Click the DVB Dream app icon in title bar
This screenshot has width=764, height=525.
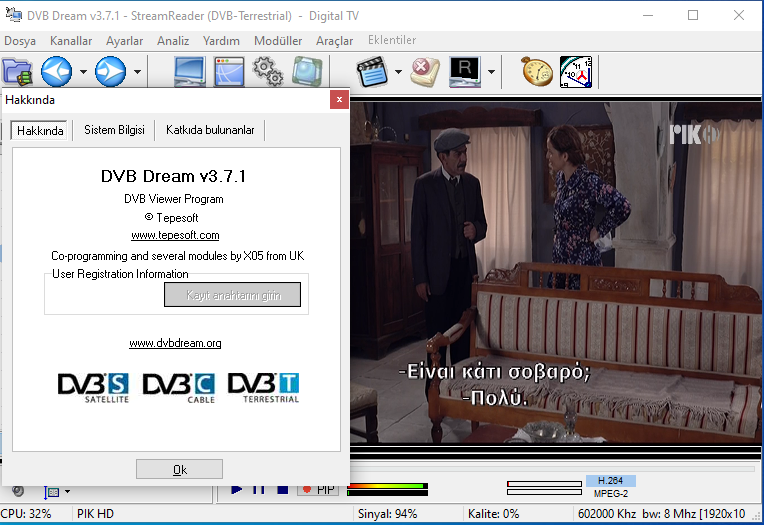tap(14, 15)
